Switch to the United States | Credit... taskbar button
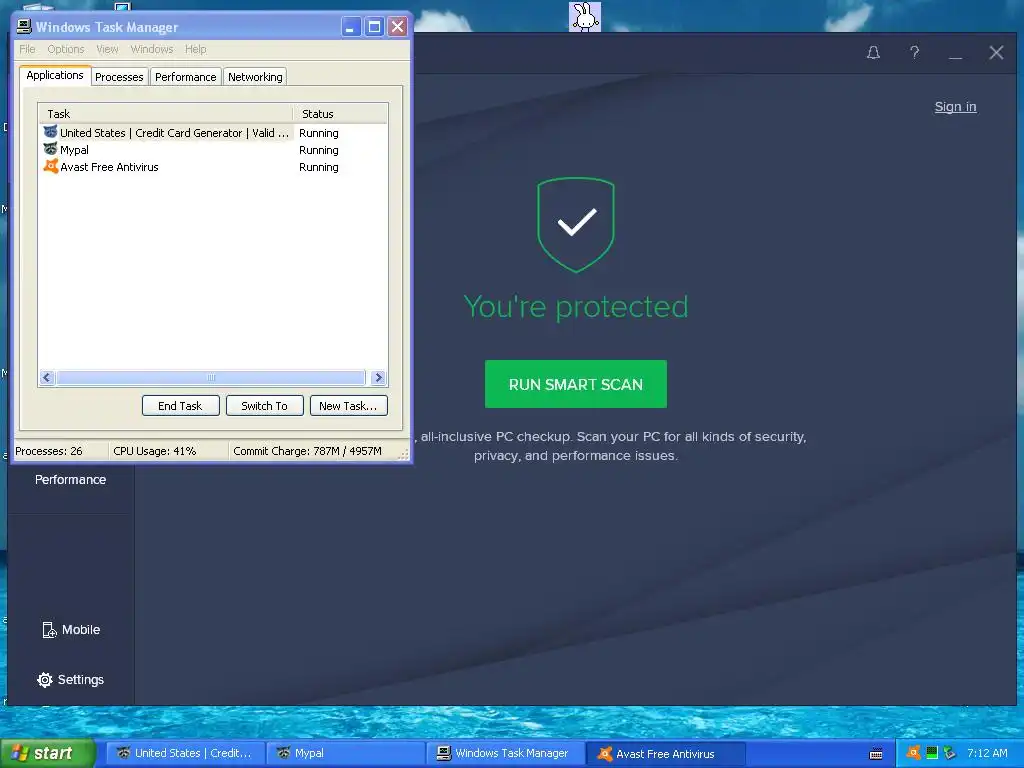1024x768 pixels. coord(185,753)
